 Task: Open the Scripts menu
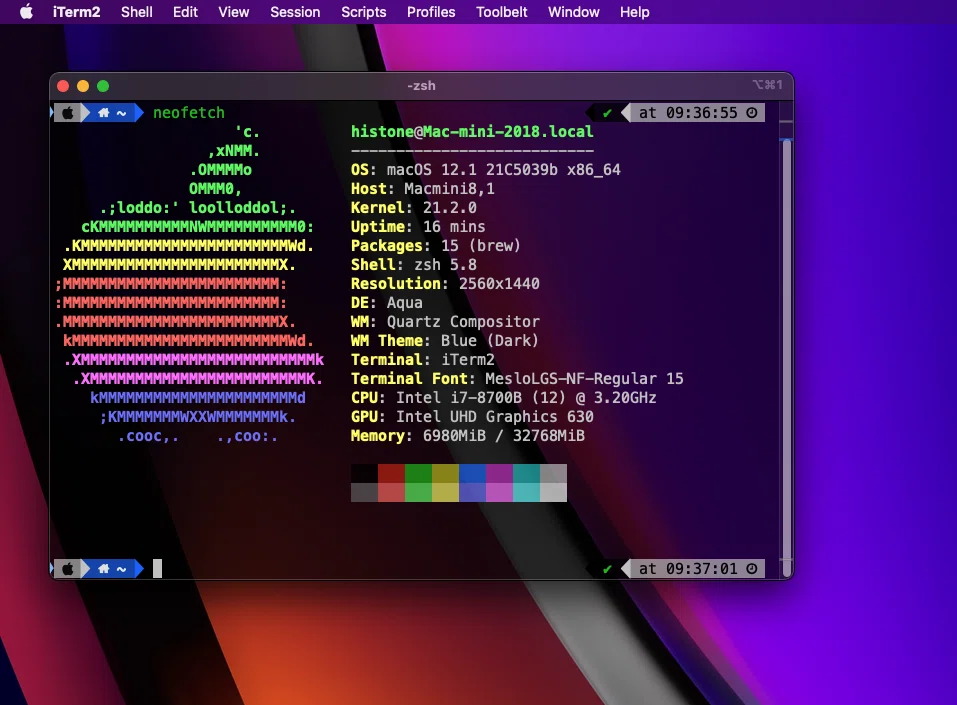[x=364, y=12]
